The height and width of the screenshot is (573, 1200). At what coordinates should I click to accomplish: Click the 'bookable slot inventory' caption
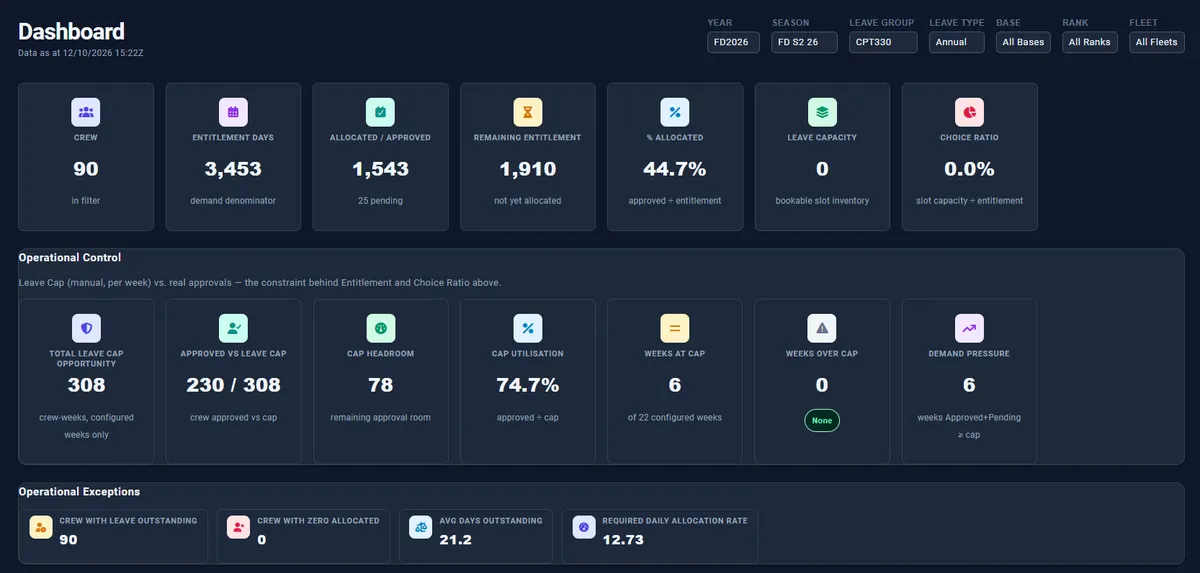822,201
